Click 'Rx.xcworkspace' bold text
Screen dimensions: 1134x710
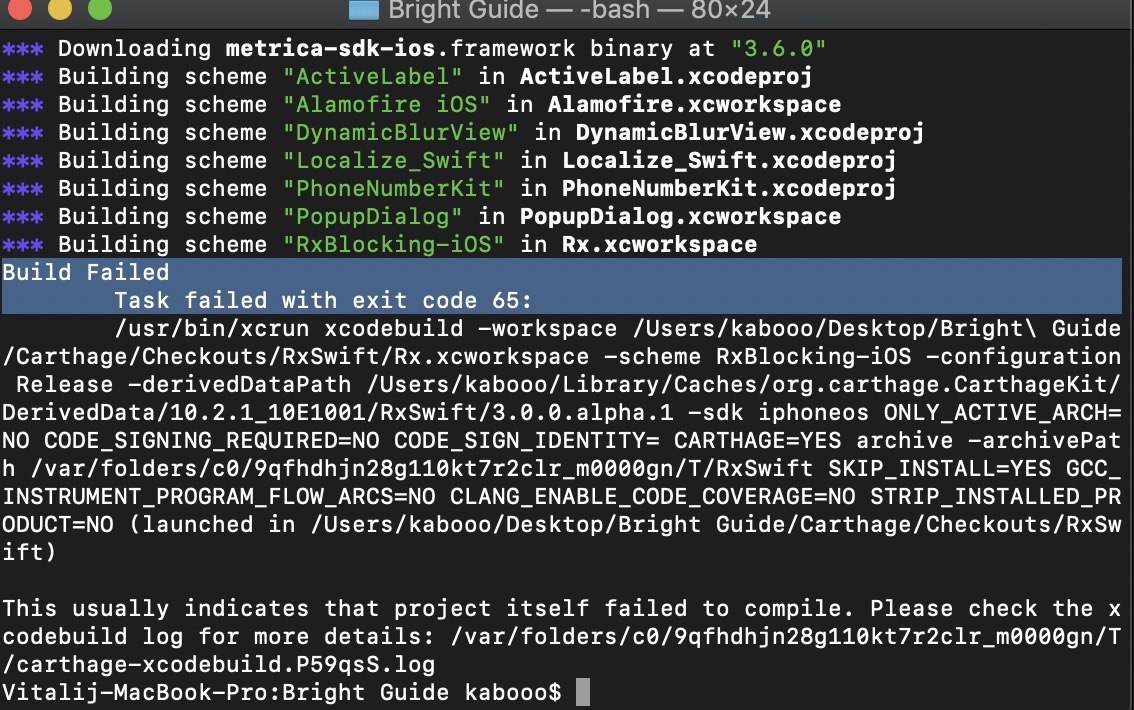pyautogui.click(x=660, y=244)
